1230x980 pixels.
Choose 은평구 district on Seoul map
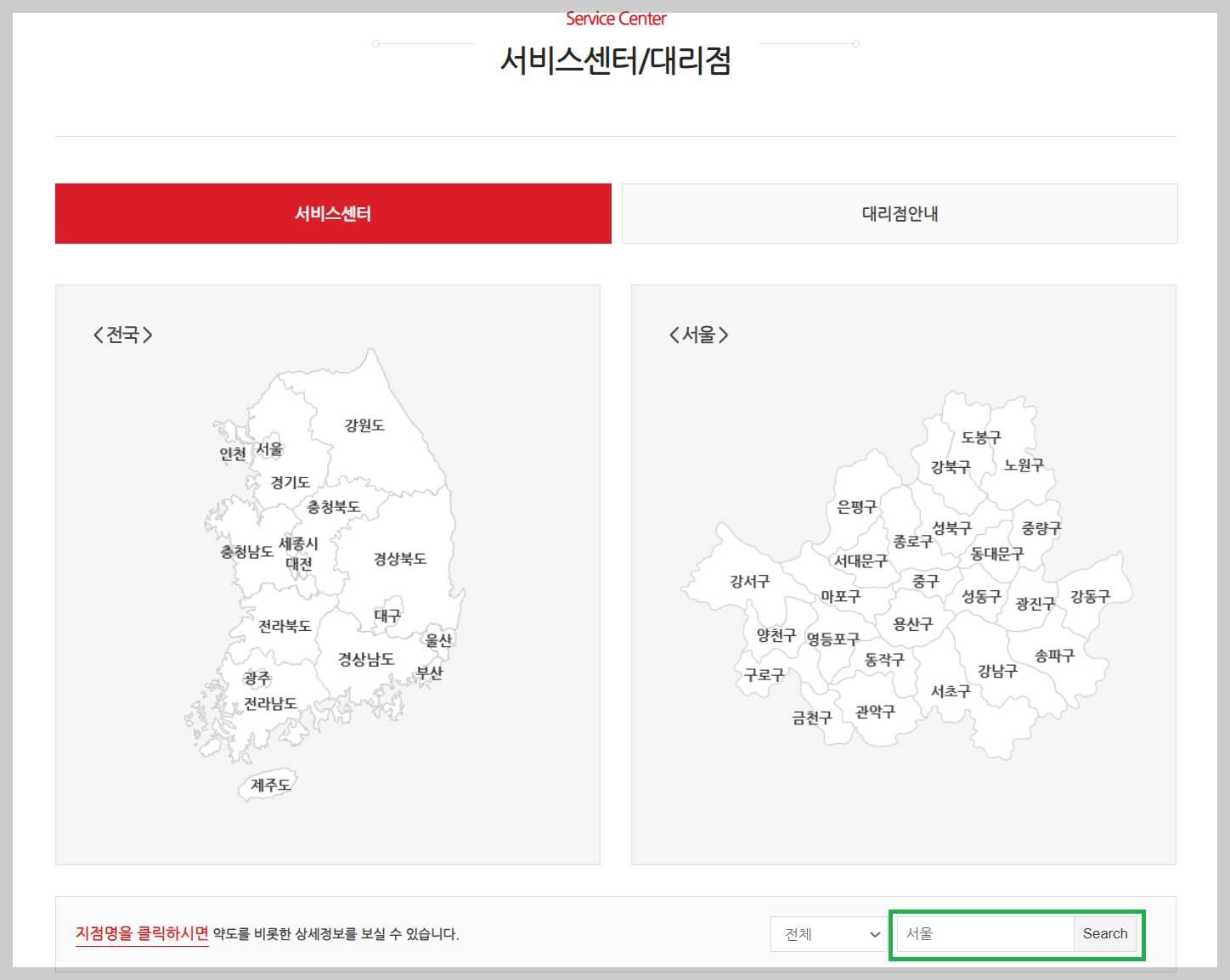(x=857, y=507)
